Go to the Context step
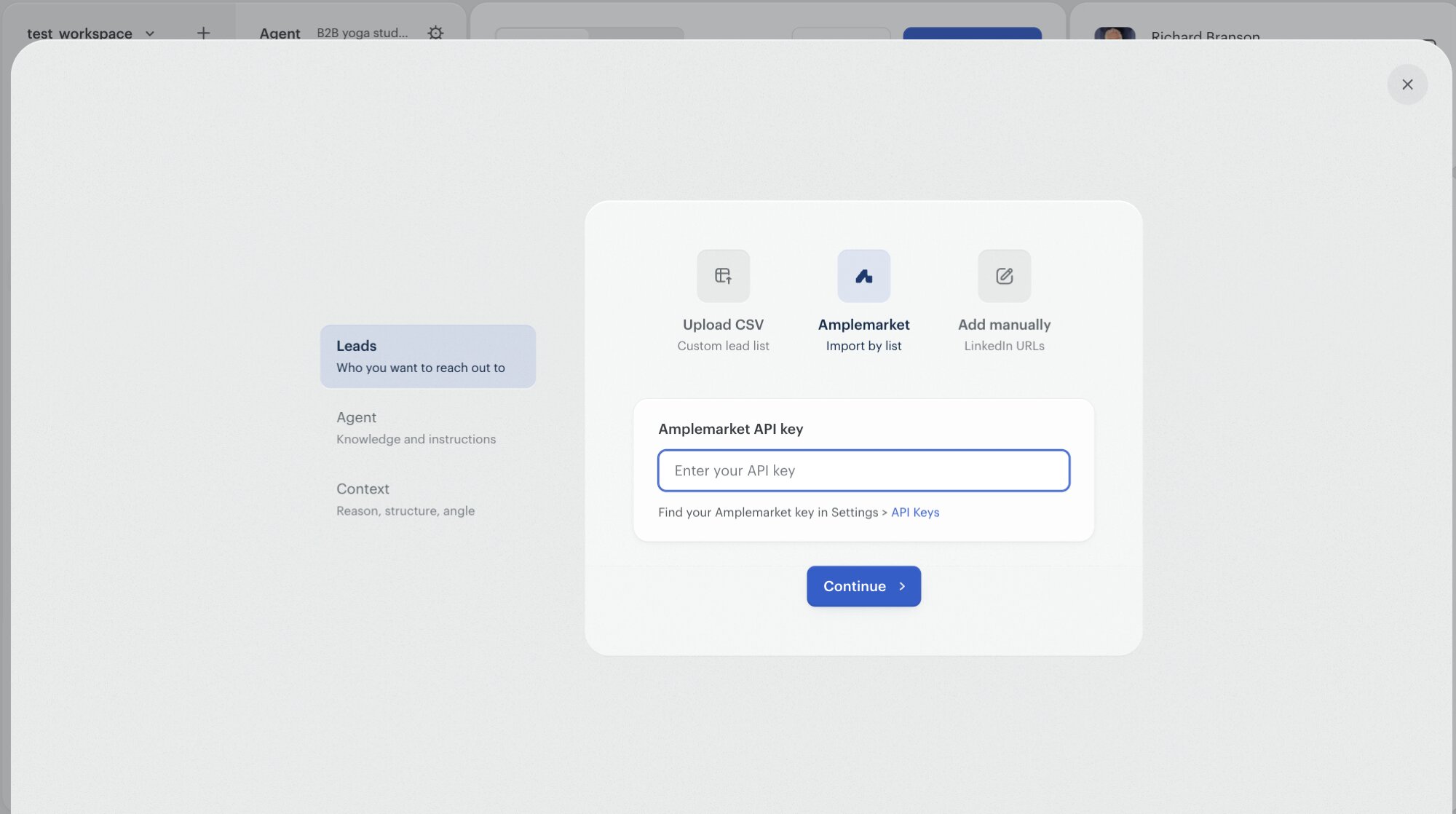This screenshot has height=814, width=1456. [428, 499]
